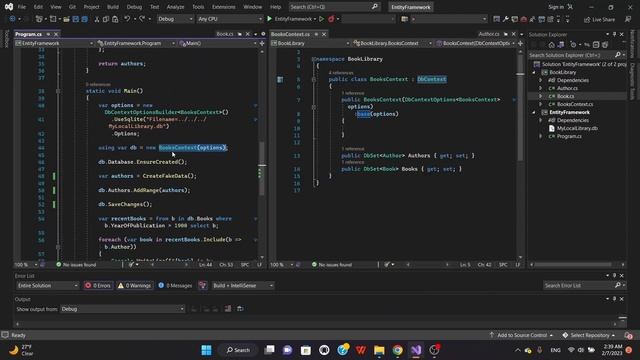Click the Undo arrow icon
This screenshot has width=640, height=360.
click(127, 19)
